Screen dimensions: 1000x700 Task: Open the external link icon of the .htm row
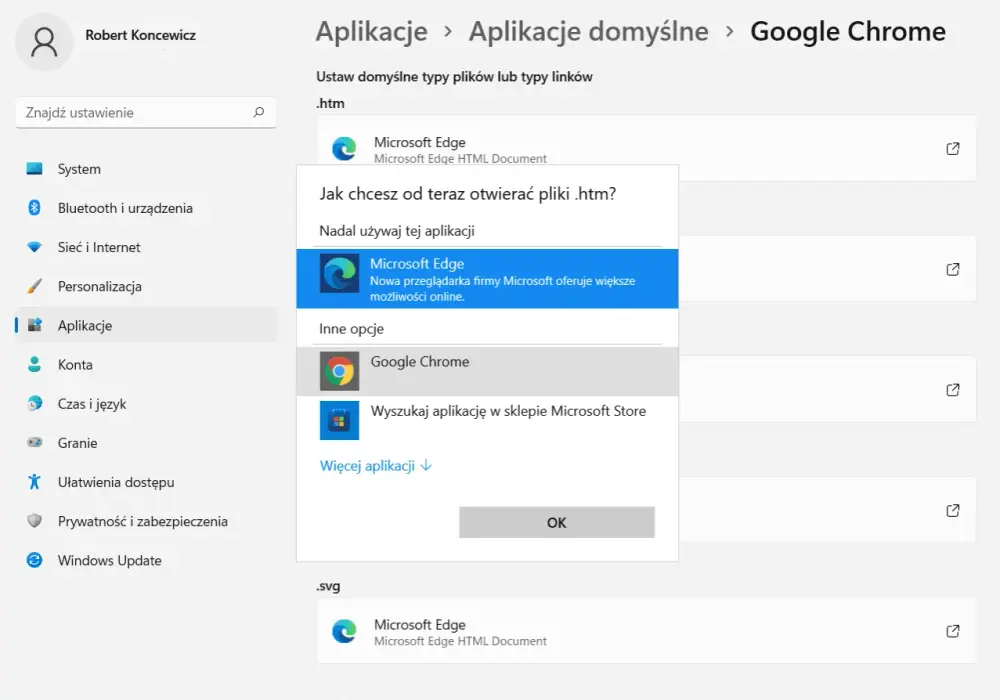point(953,149)
